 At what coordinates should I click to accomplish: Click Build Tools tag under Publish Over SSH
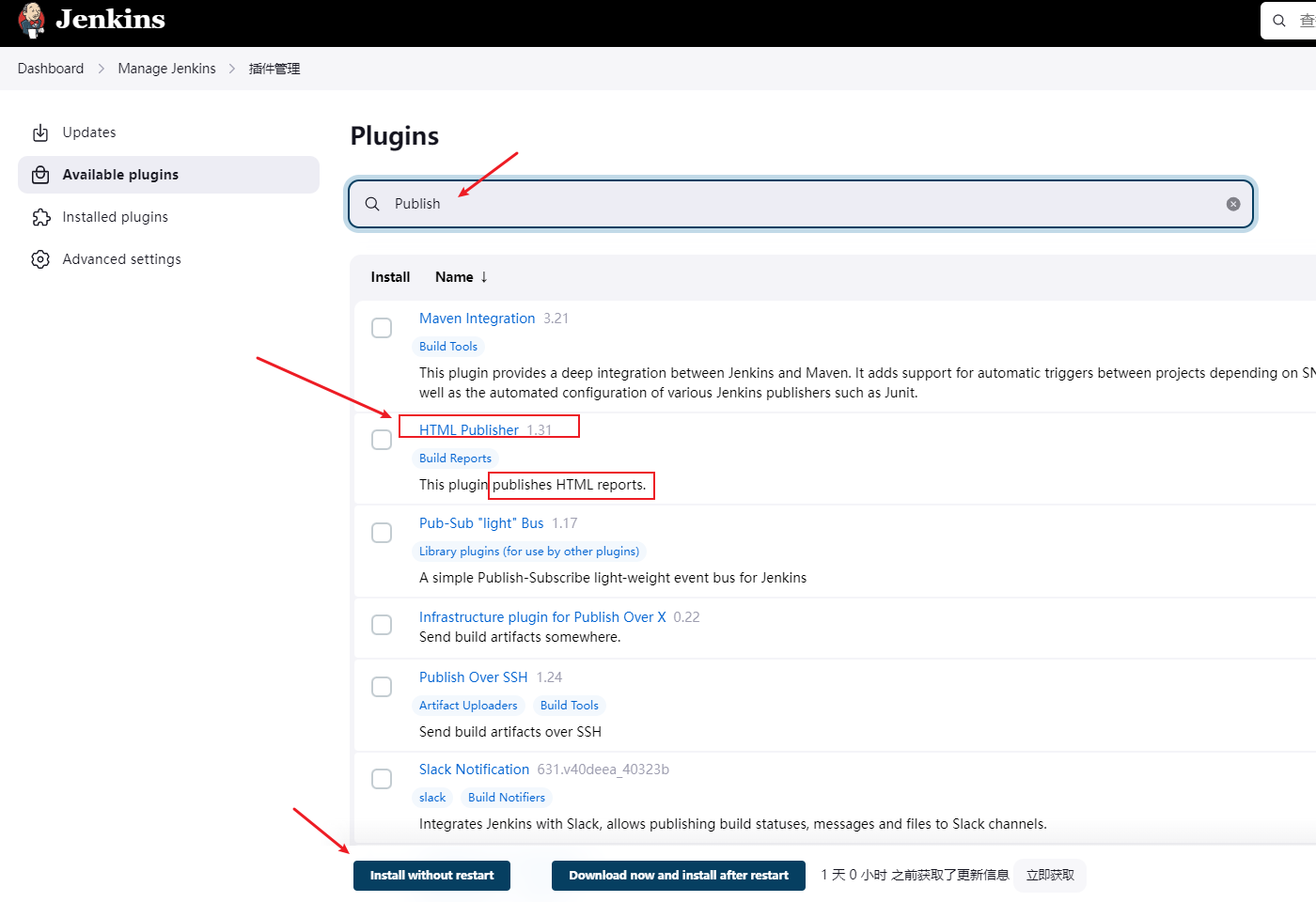coord(569,706)
